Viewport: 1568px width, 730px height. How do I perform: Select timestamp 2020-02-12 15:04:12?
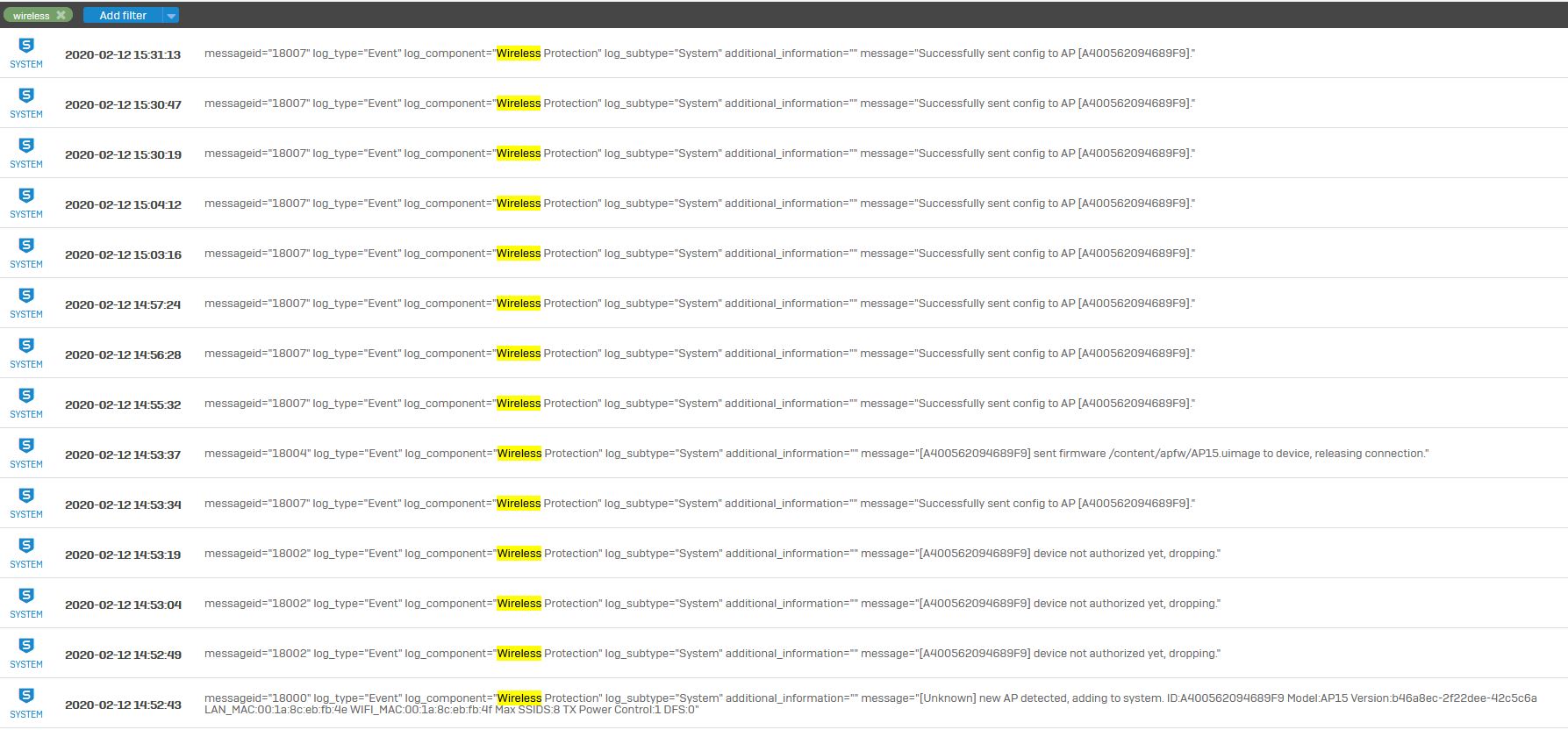point(123,204)
